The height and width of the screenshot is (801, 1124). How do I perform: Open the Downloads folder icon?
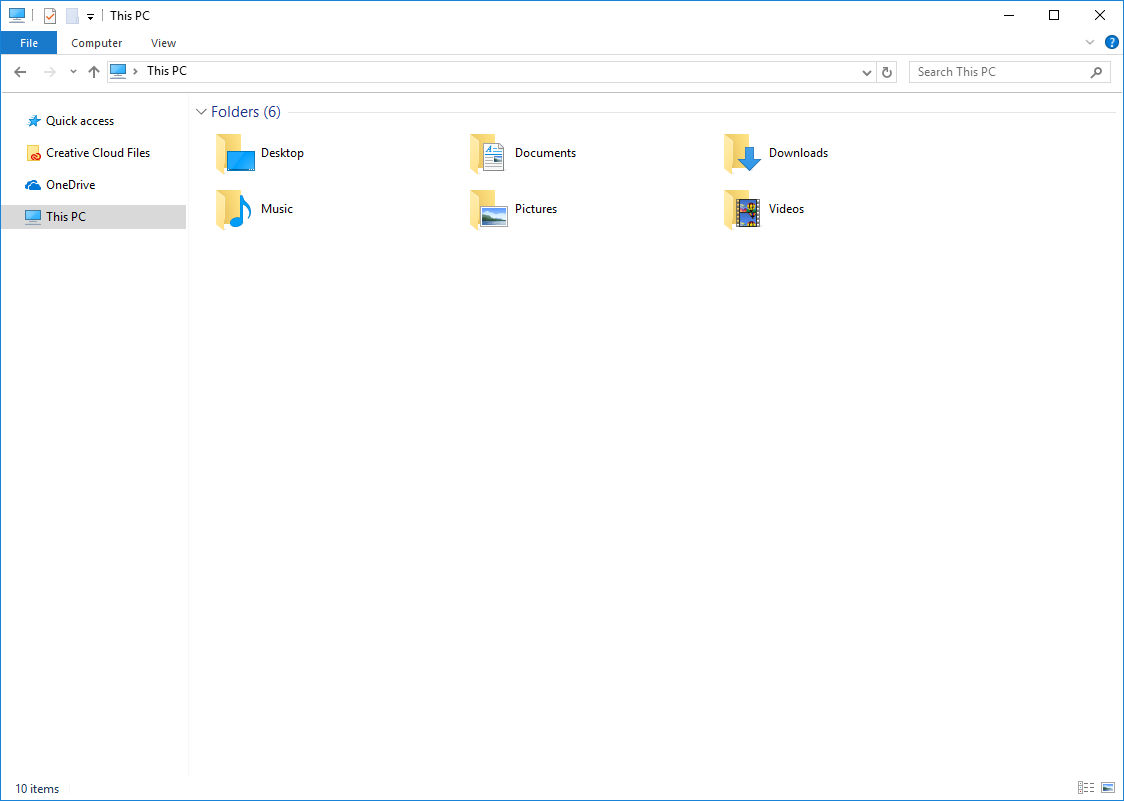[743, 154]
